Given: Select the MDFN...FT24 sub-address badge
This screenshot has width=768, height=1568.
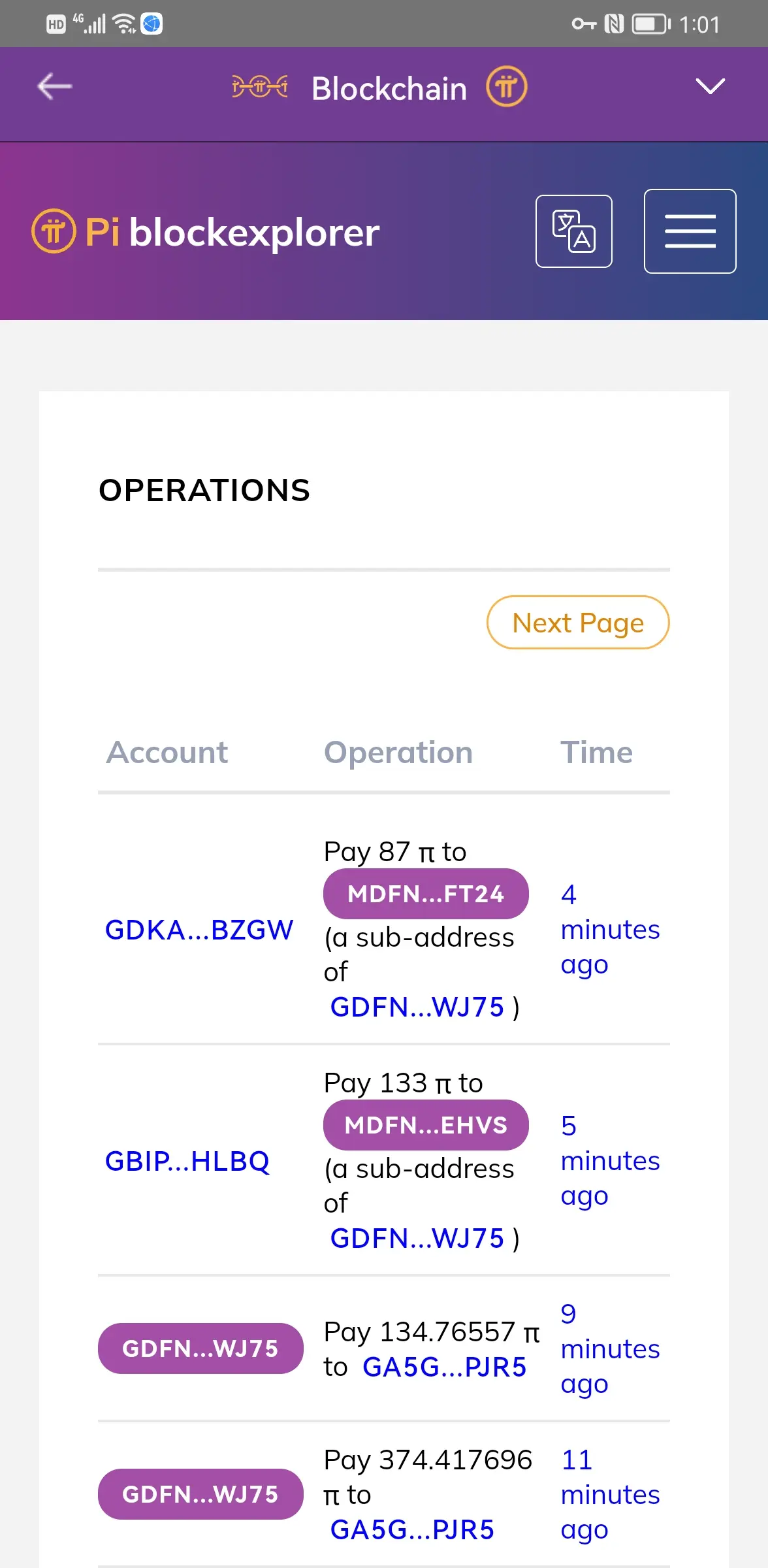Looking at the screenshot, I should [426, 894].
